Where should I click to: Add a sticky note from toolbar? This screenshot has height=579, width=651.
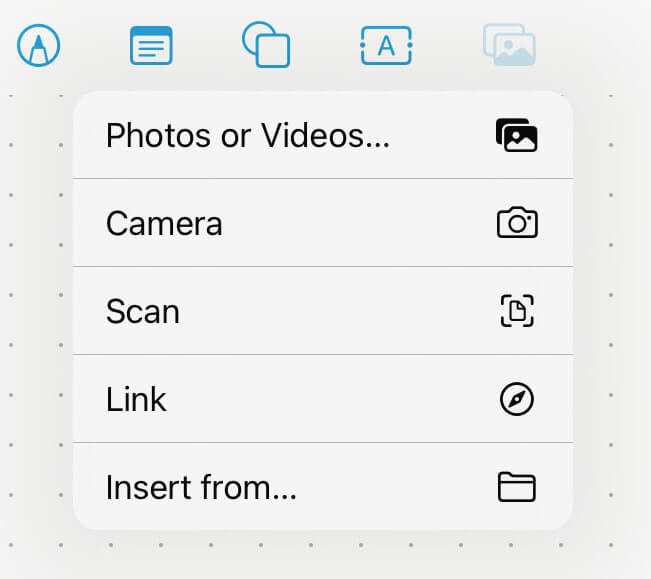(151, 45)
